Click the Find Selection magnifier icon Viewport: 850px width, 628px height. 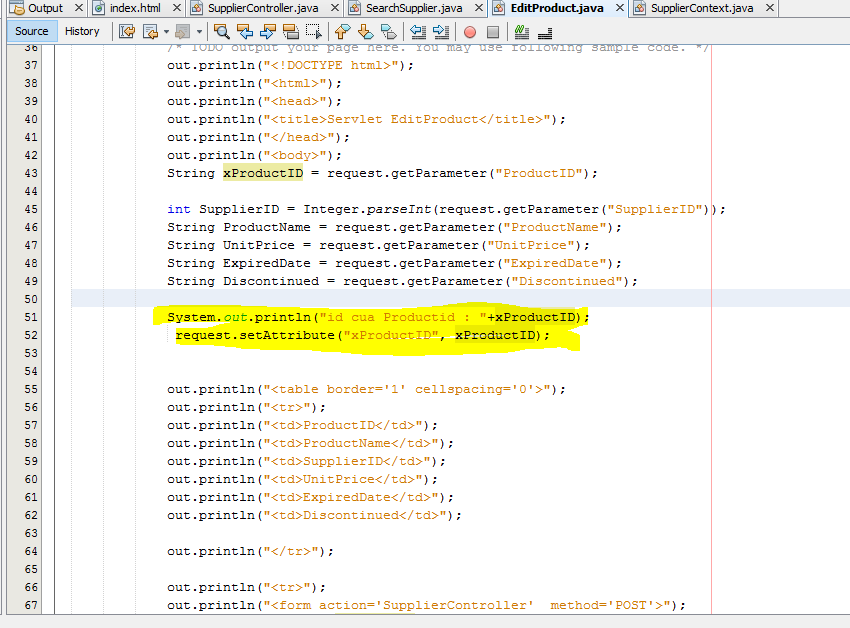(x=222, y=31)
